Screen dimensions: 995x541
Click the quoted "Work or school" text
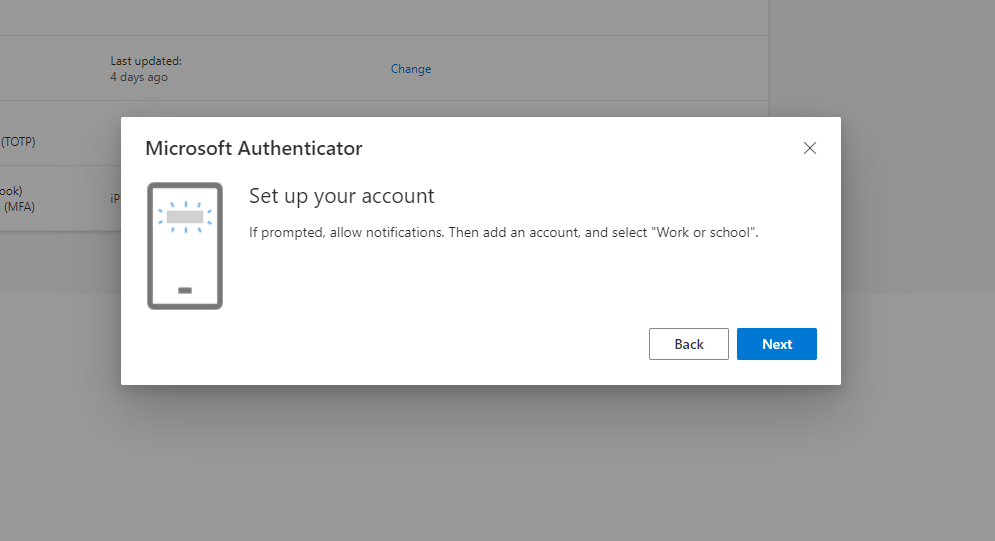(x=704, y=232)
